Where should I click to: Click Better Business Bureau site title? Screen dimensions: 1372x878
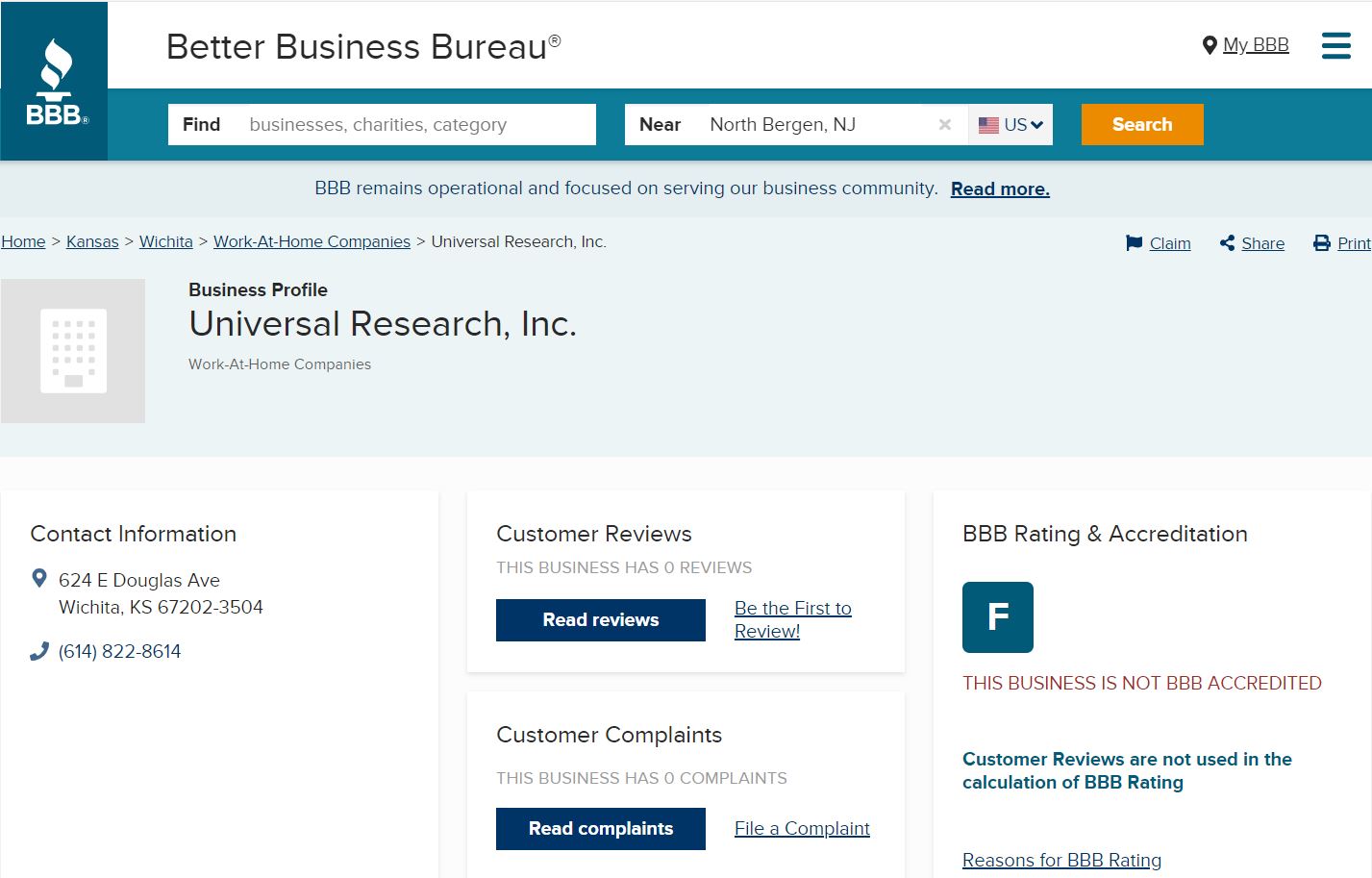click(363, 47)
